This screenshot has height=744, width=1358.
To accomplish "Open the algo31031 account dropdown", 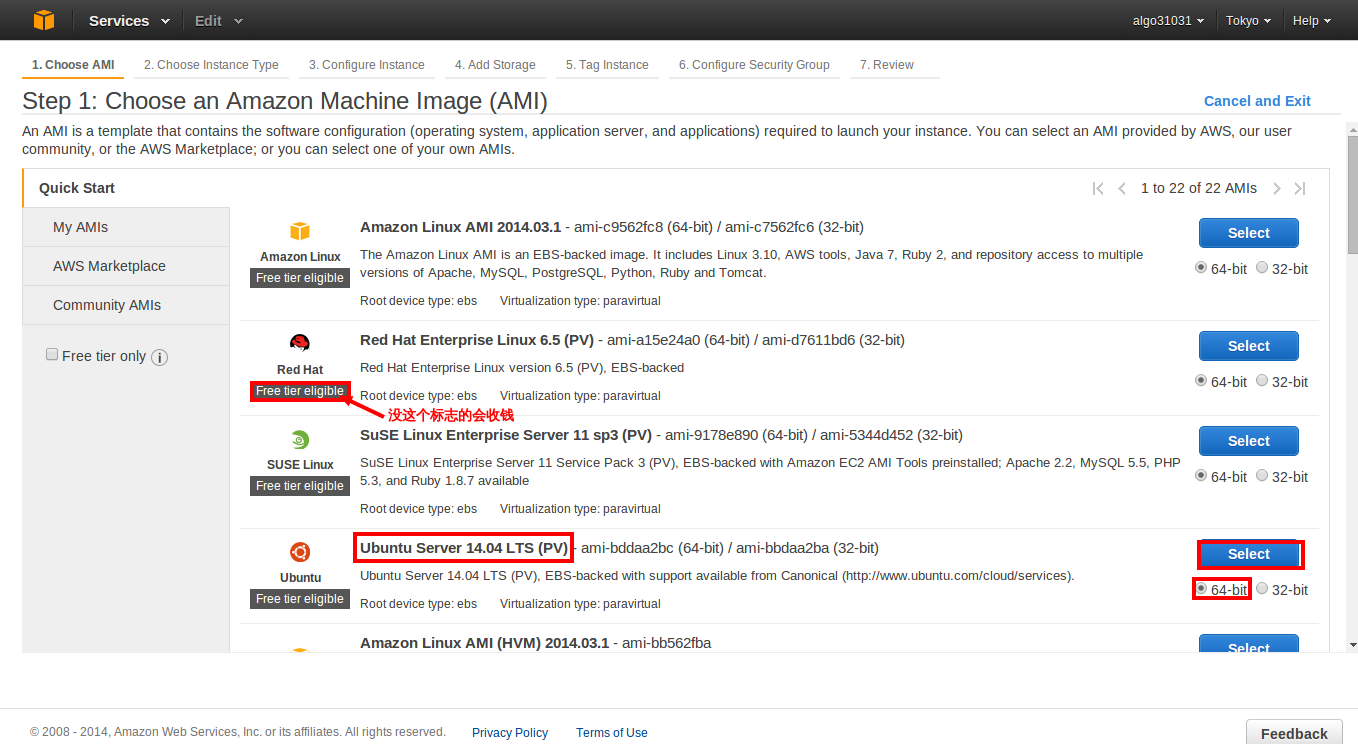I will (1168, 20).
